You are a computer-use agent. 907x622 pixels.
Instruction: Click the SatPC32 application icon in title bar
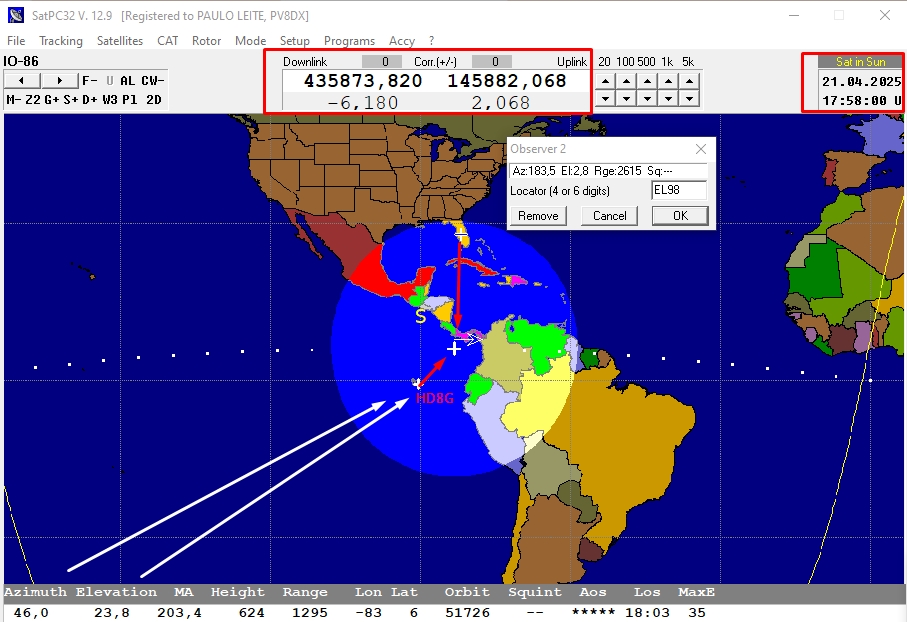coord(16,15)
